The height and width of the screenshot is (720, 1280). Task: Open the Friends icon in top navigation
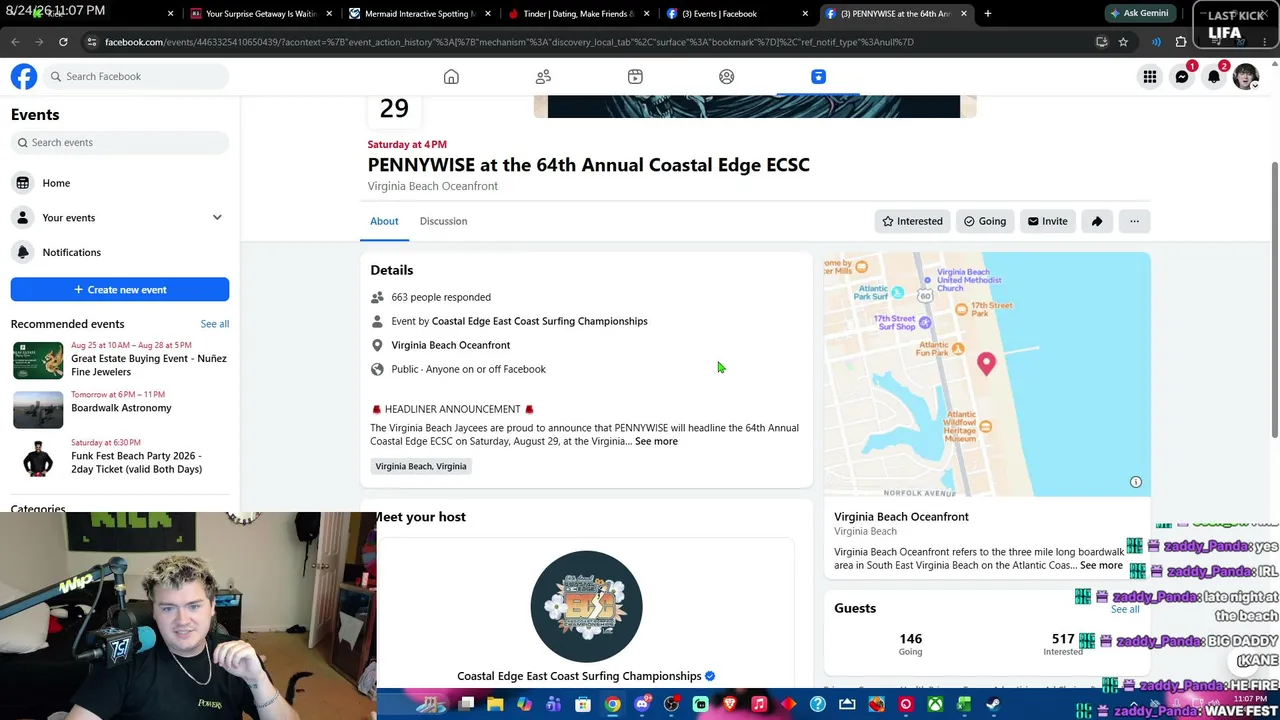[543, 77]
